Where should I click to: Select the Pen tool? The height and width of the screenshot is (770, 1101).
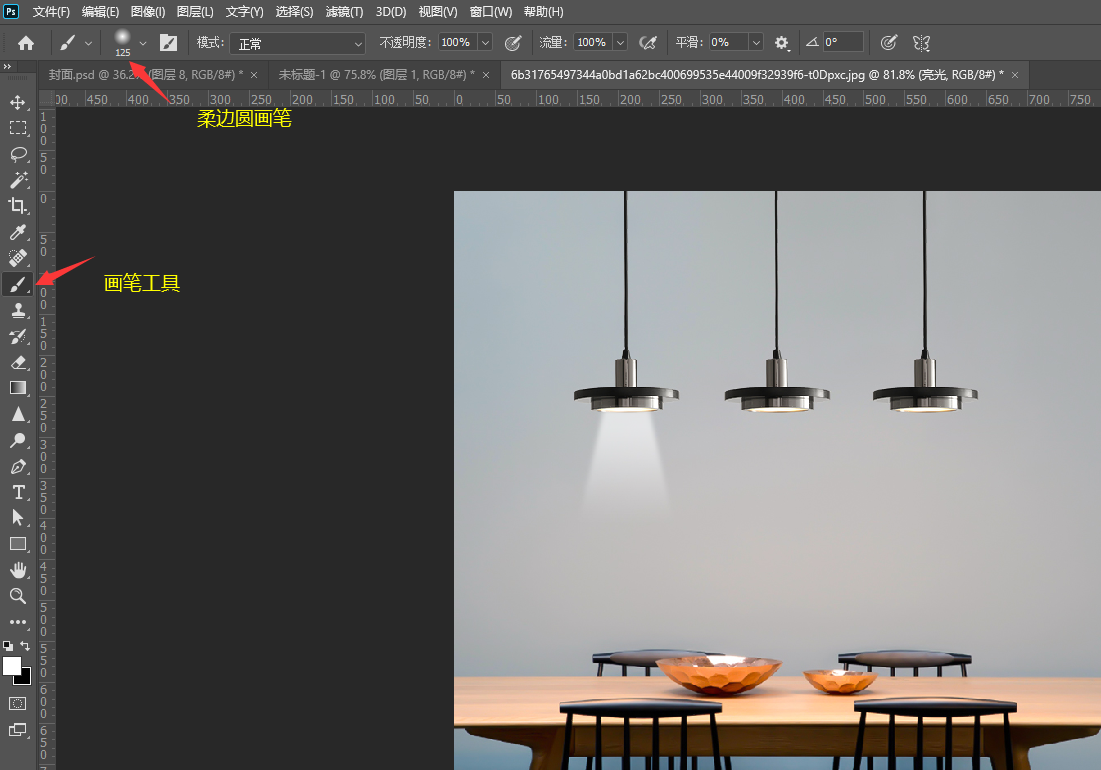(18, 466)
